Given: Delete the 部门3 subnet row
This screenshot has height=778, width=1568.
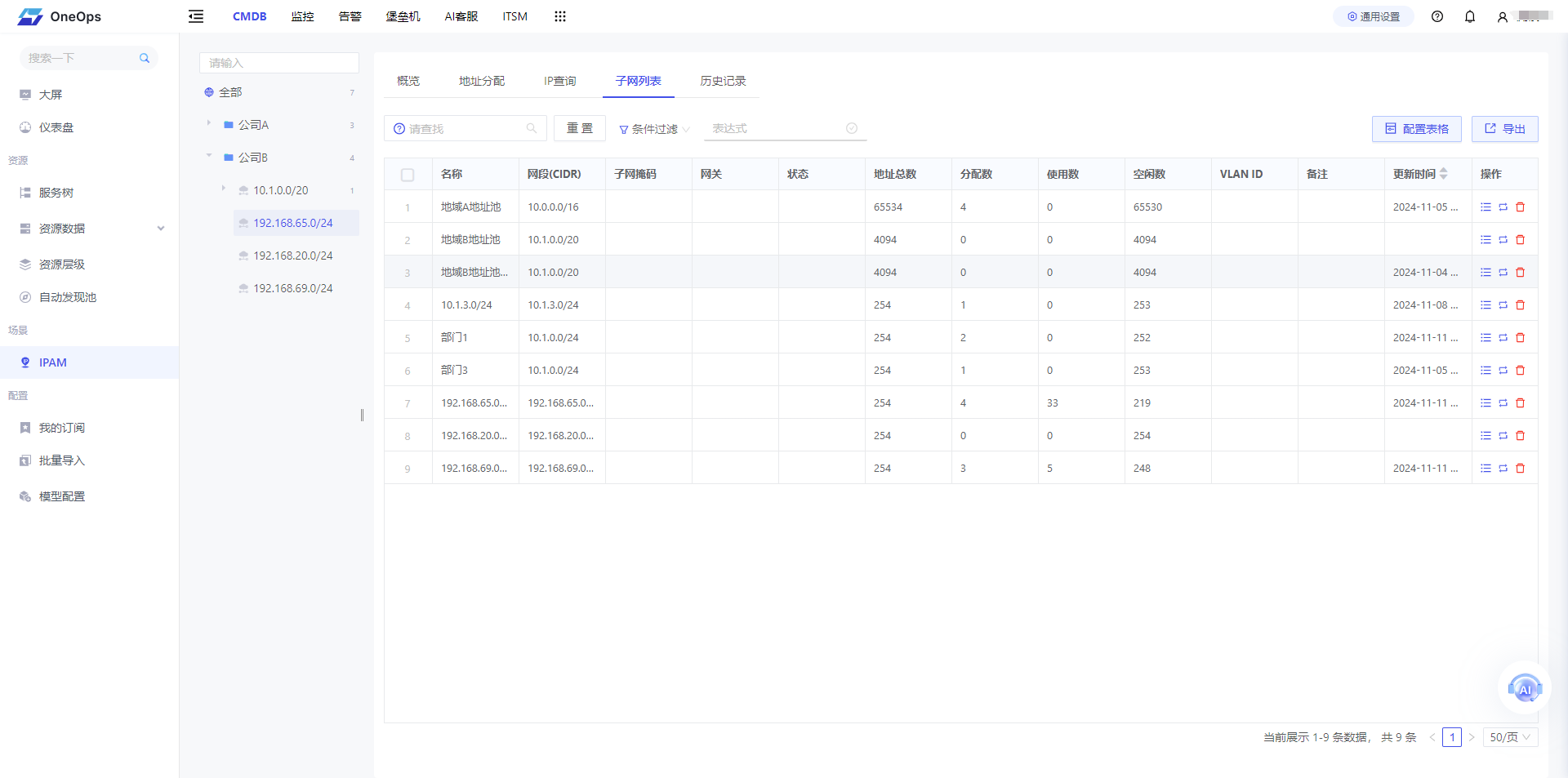Looking at the screenshot, I should point(1520,371).
